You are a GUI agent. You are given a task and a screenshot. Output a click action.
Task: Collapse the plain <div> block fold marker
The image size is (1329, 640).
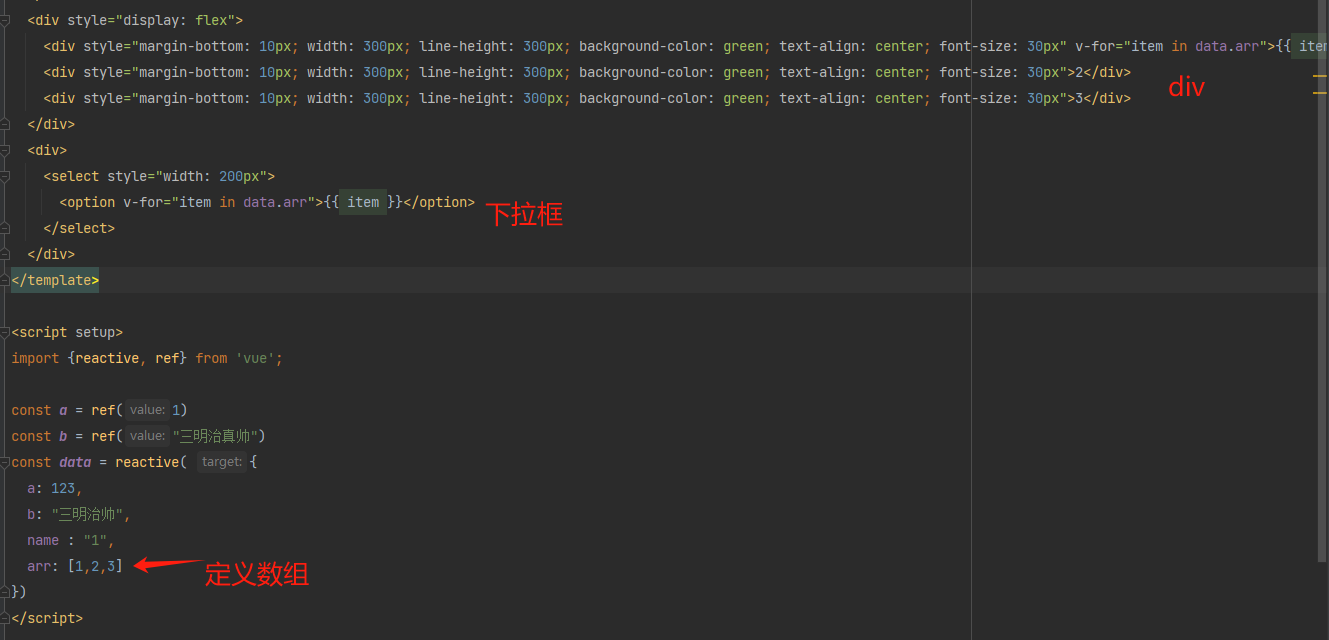click(5, 150)
